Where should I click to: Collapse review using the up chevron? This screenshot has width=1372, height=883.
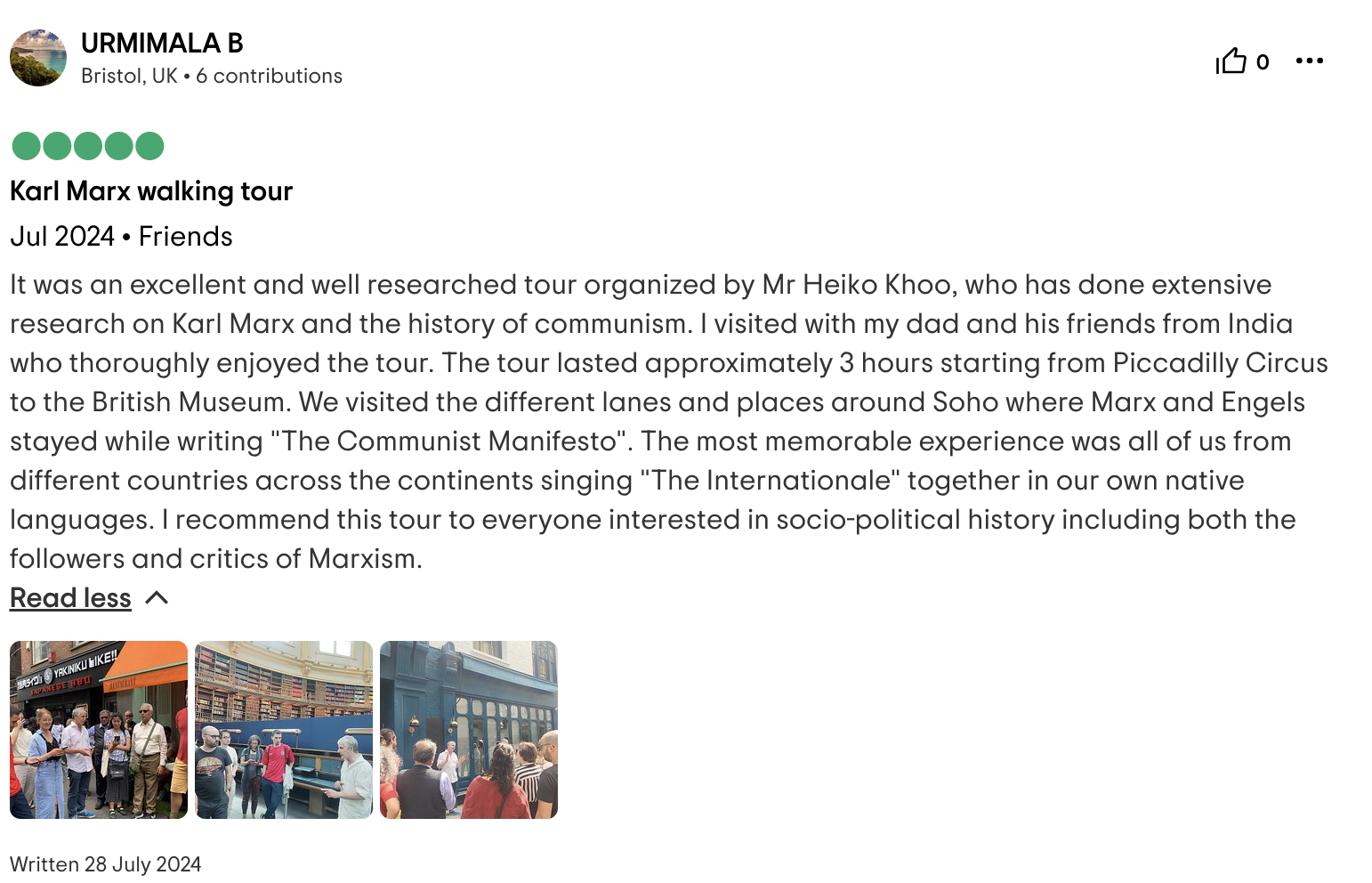pos(157,598)
